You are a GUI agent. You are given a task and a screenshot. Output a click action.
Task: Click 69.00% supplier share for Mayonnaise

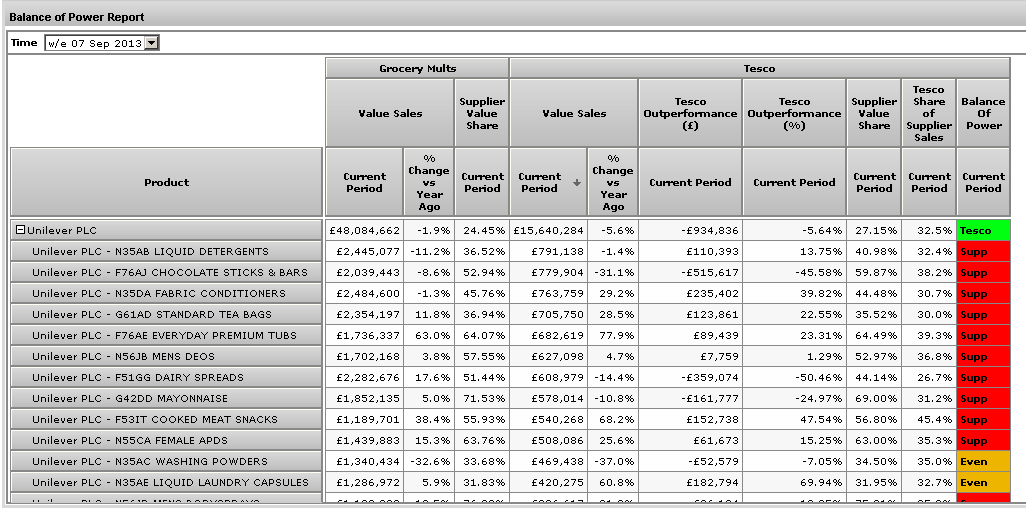tap(874, 398)
